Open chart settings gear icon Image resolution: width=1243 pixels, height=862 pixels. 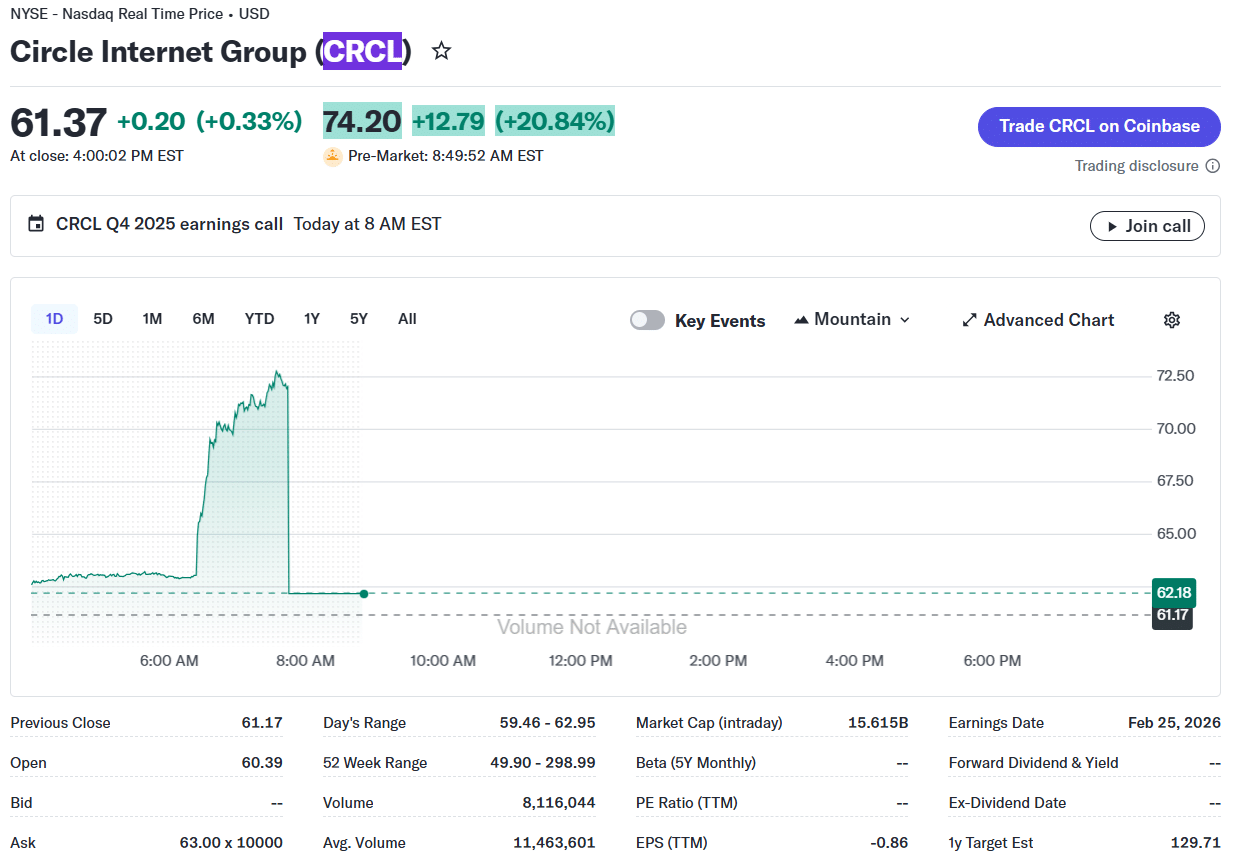tap(1172, 320)
